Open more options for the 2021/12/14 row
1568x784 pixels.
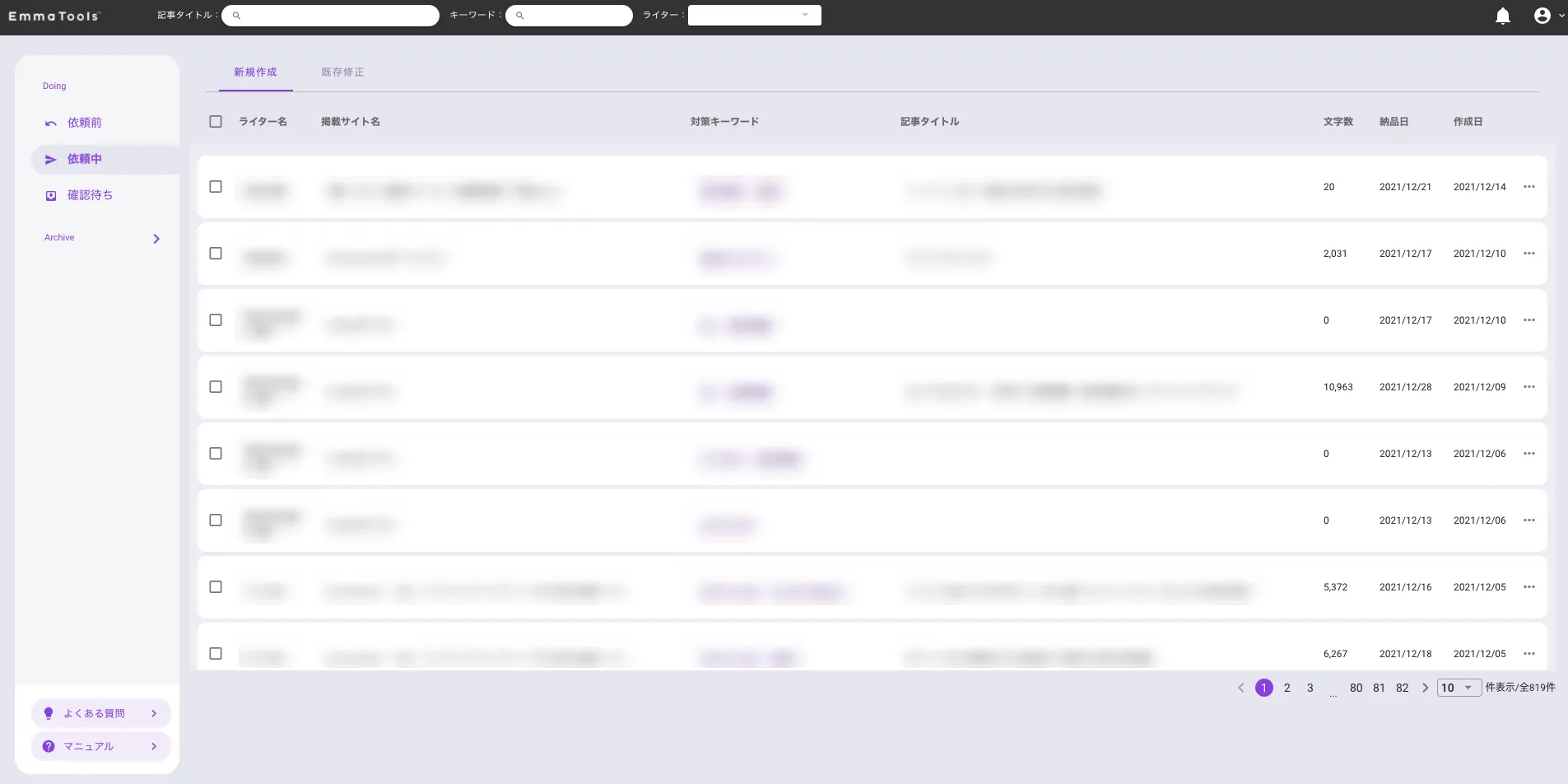[1528, 187]
